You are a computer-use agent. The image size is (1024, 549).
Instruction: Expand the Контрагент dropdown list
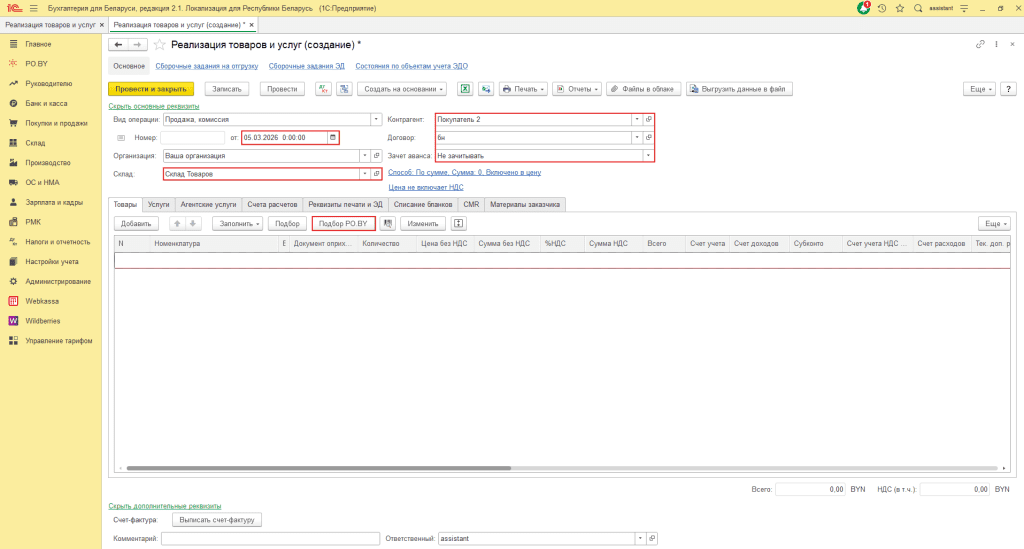(x=637, y=119)
